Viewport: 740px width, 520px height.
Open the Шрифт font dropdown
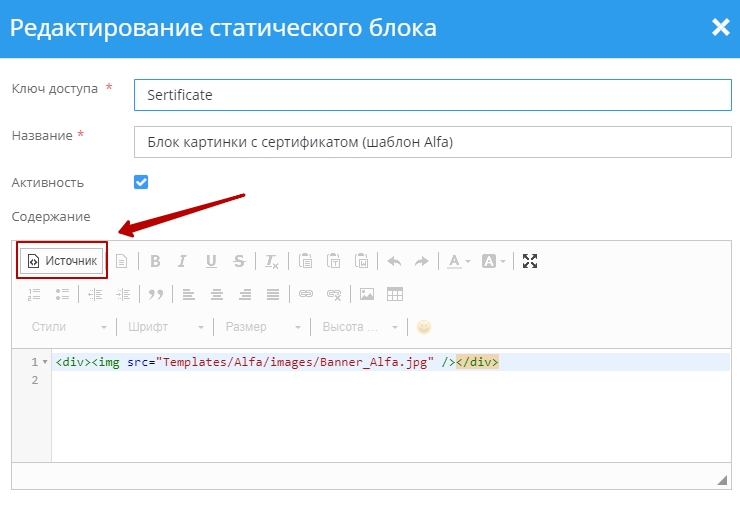166,327
